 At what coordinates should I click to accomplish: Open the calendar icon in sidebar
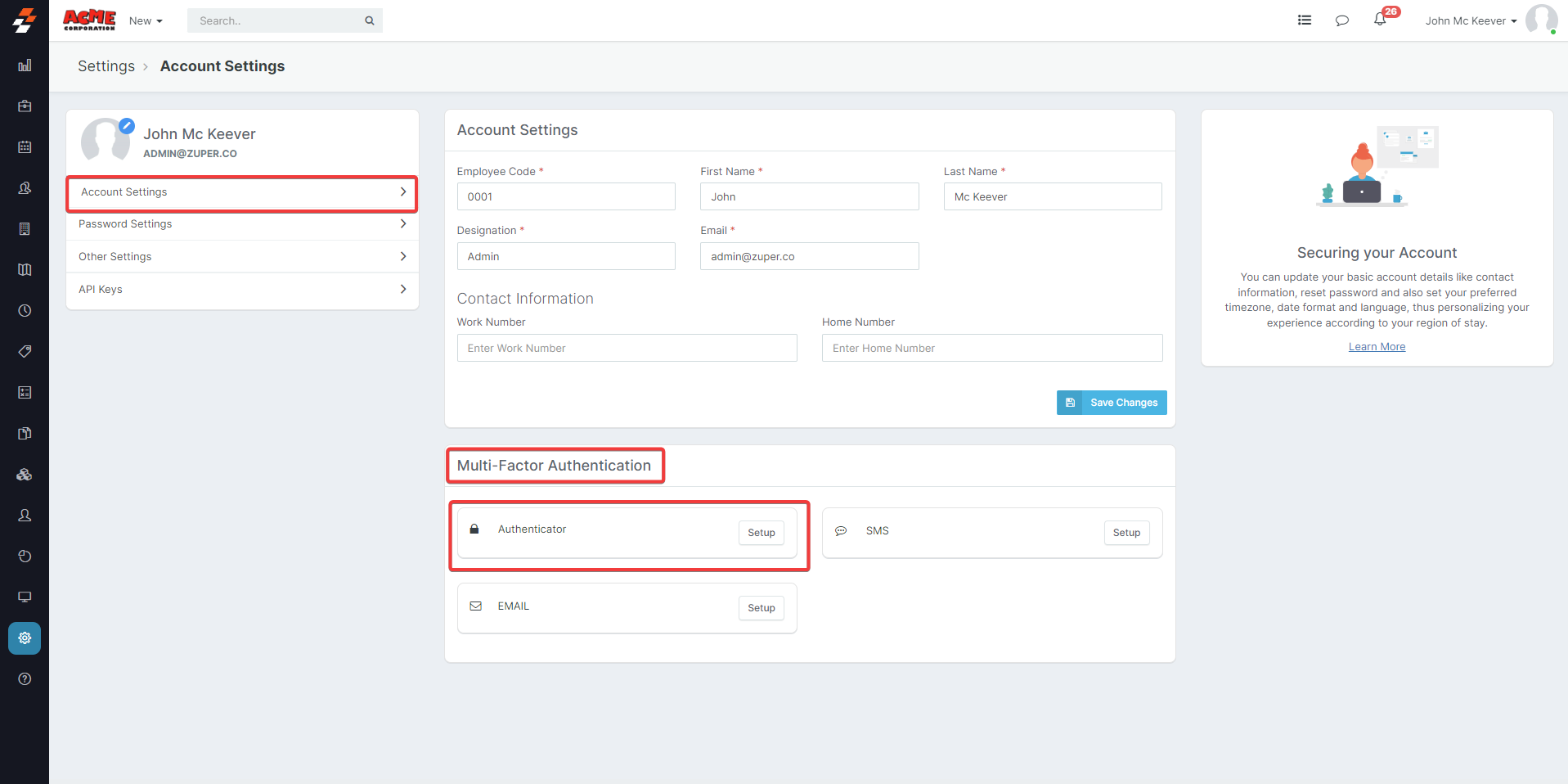[25, 147]
